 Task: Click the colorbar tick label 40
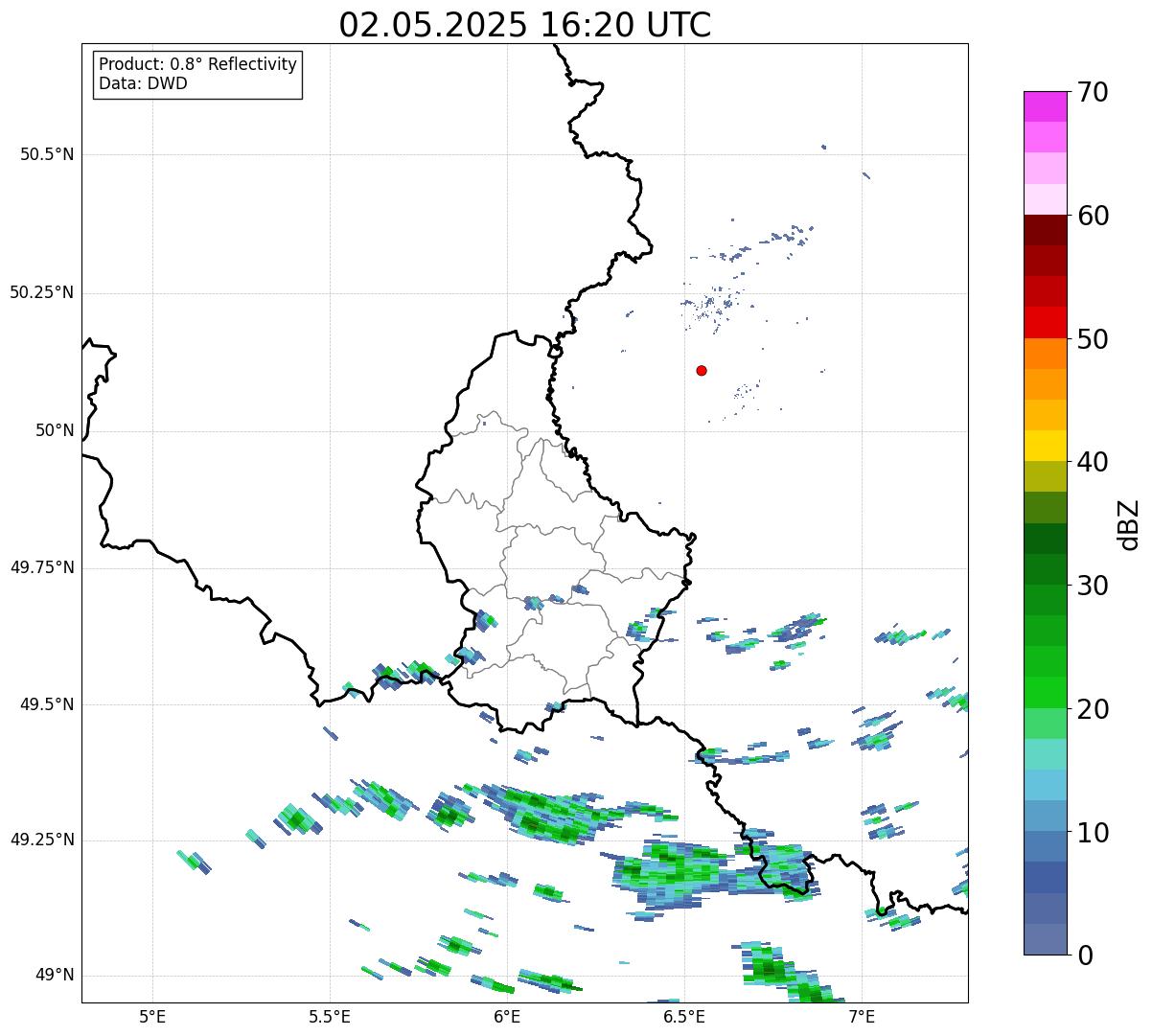tap(1093, 462)
